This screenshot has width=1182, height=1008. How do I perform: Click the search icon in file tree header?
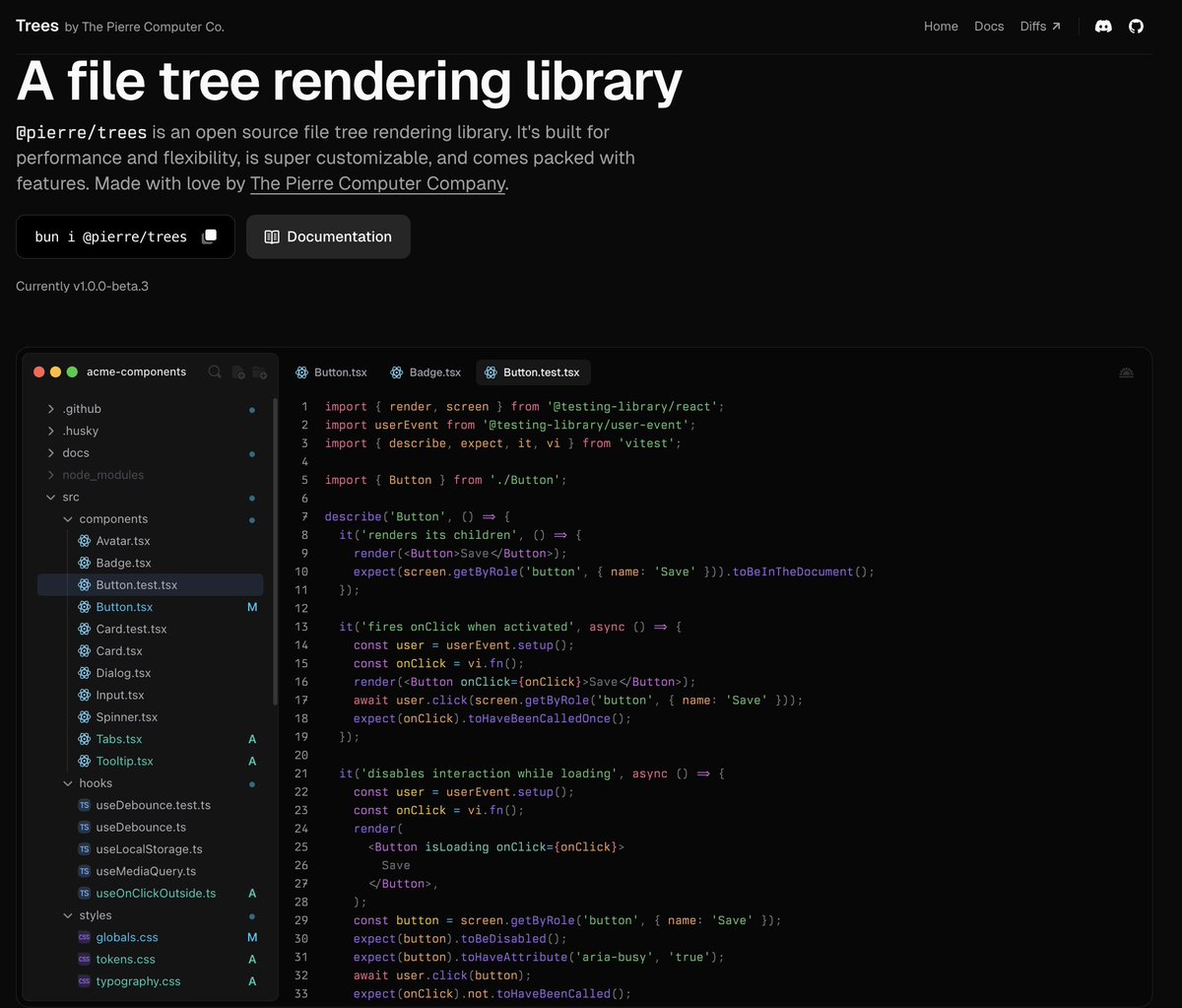click(x=215, y=371)
